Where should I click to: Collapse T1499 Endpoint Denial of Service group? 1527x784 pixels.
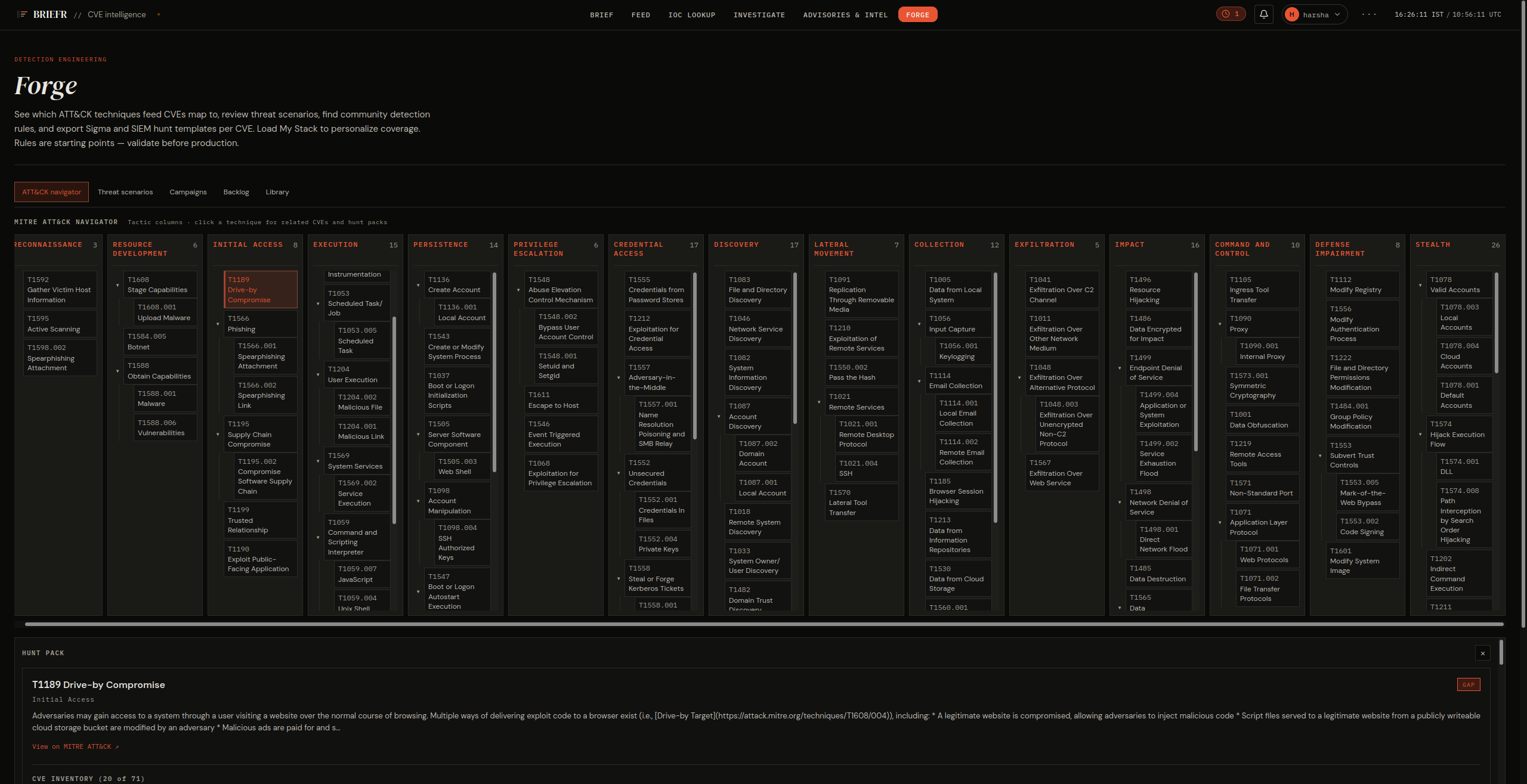click(1120, 368)
